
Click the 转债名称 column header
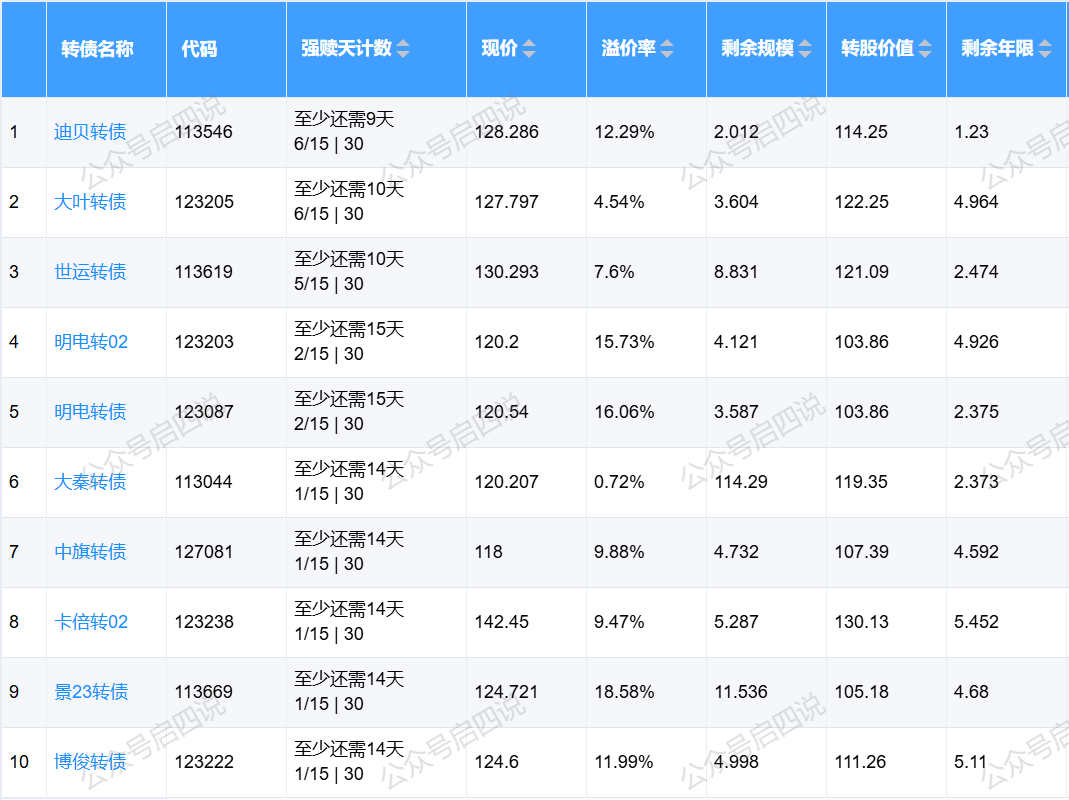[x=97, y=49]
